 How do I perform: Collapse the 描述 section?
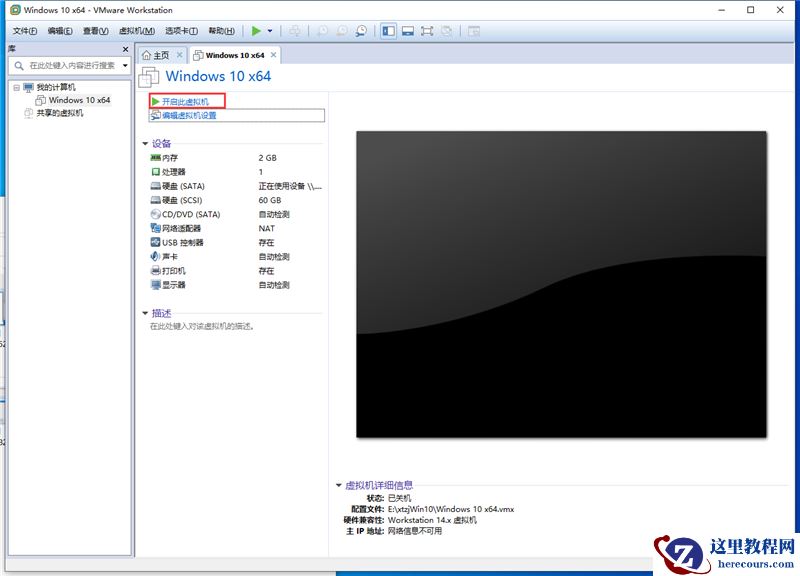tap(147, 312)
